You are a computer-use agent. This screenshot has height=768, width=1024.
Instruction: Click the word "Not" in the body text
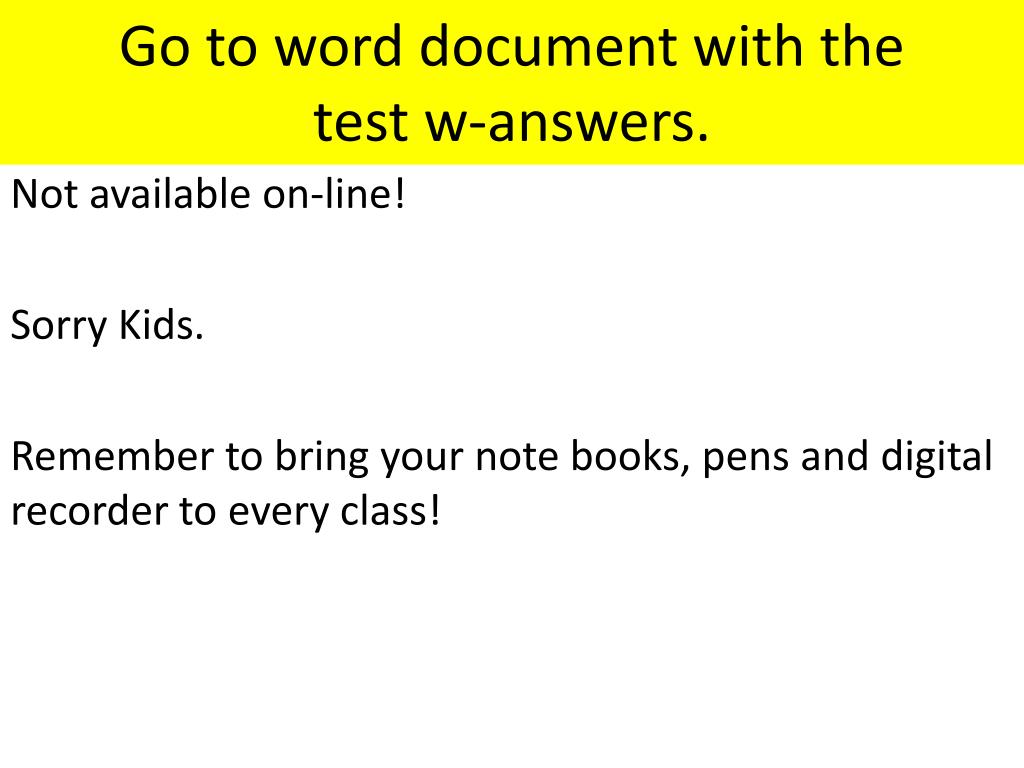[x=44, y=193]
